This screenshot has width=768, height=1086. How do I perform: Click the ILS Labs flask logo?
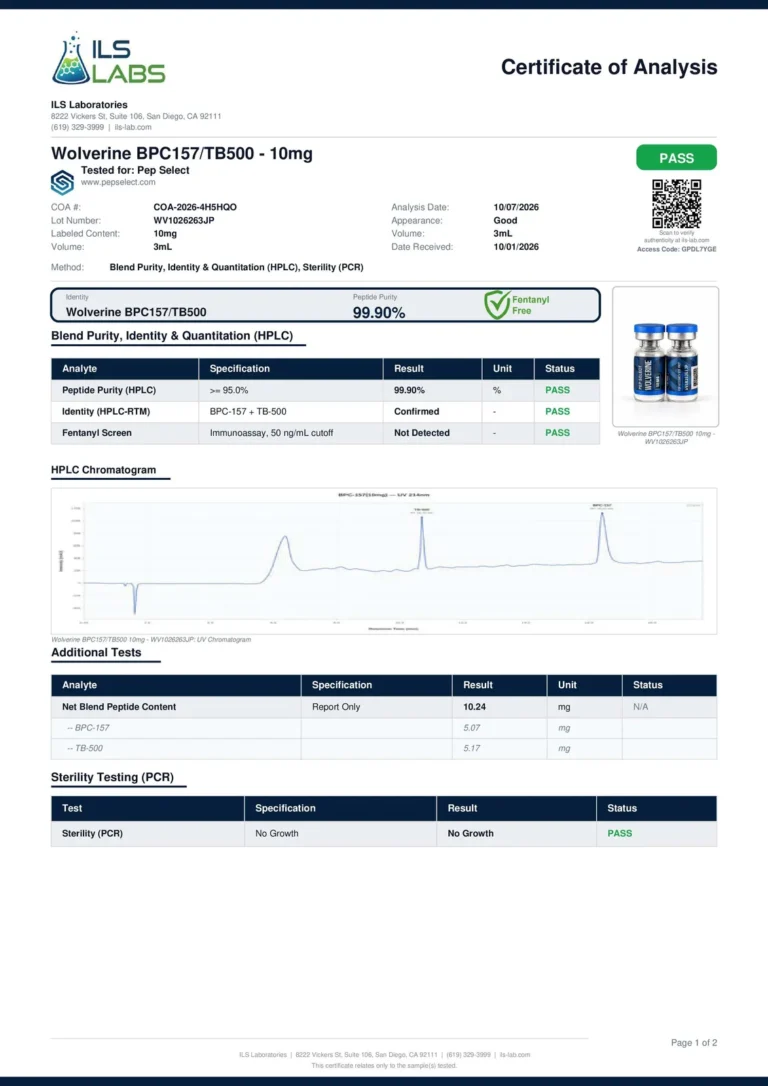pos(109,58)
